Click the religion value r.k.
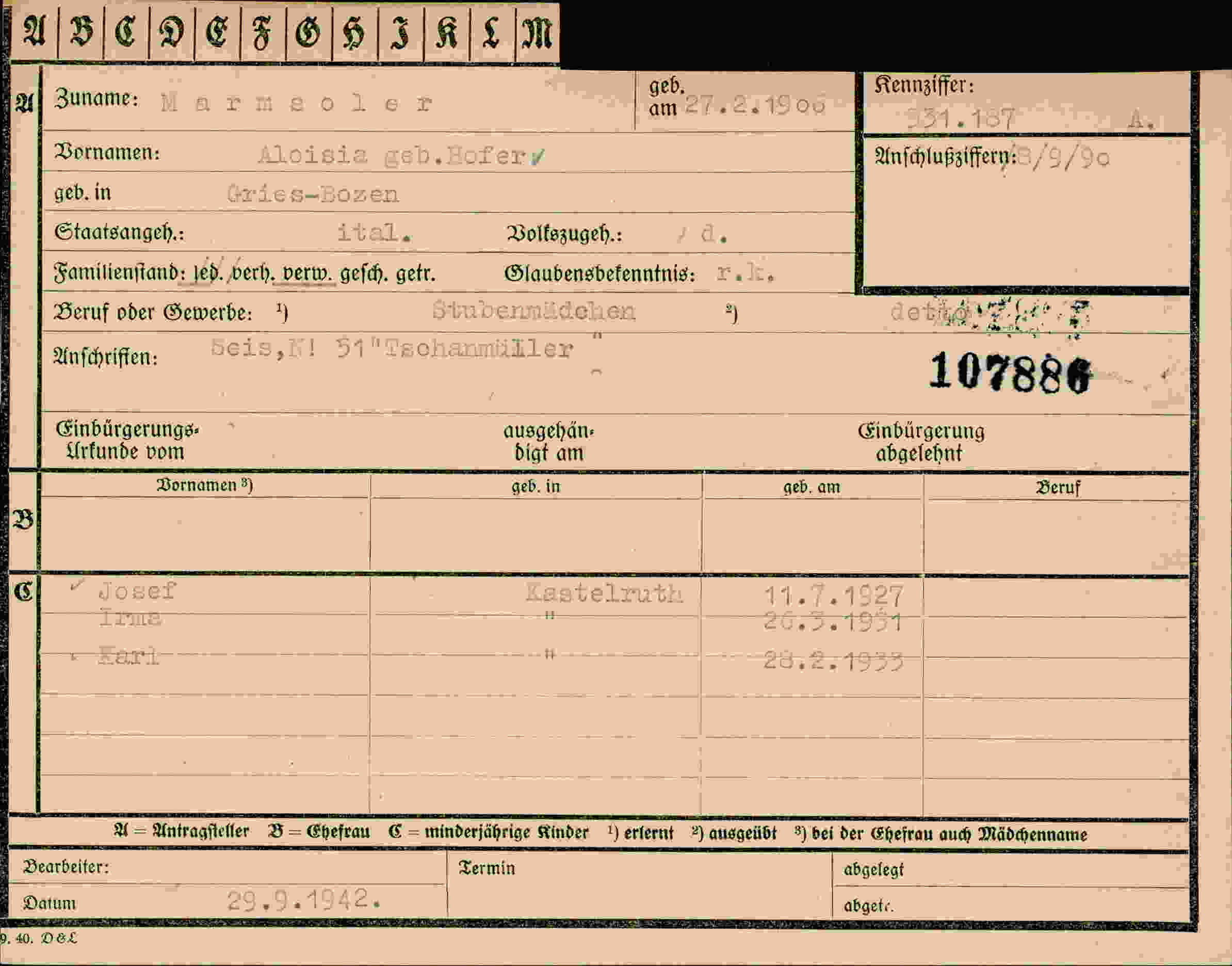This screenshot has width=1232, height=966. click(745, 273)
